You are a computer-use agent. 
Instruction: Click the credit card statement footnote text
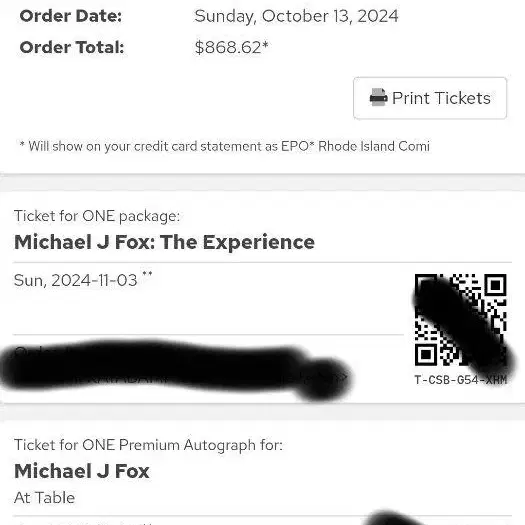click(225, 146)
